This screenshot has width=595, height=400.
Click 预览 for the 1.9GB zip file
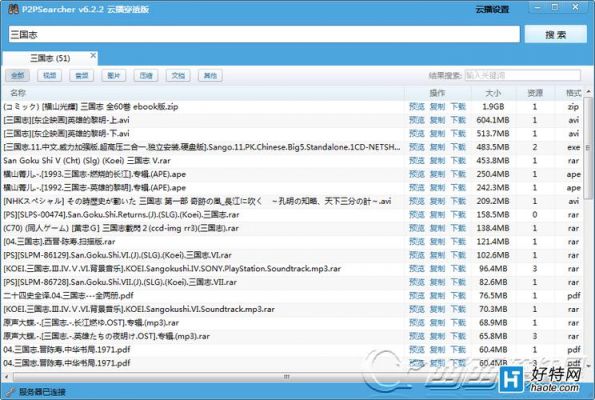pyautogui.click(x=417, y=107)
